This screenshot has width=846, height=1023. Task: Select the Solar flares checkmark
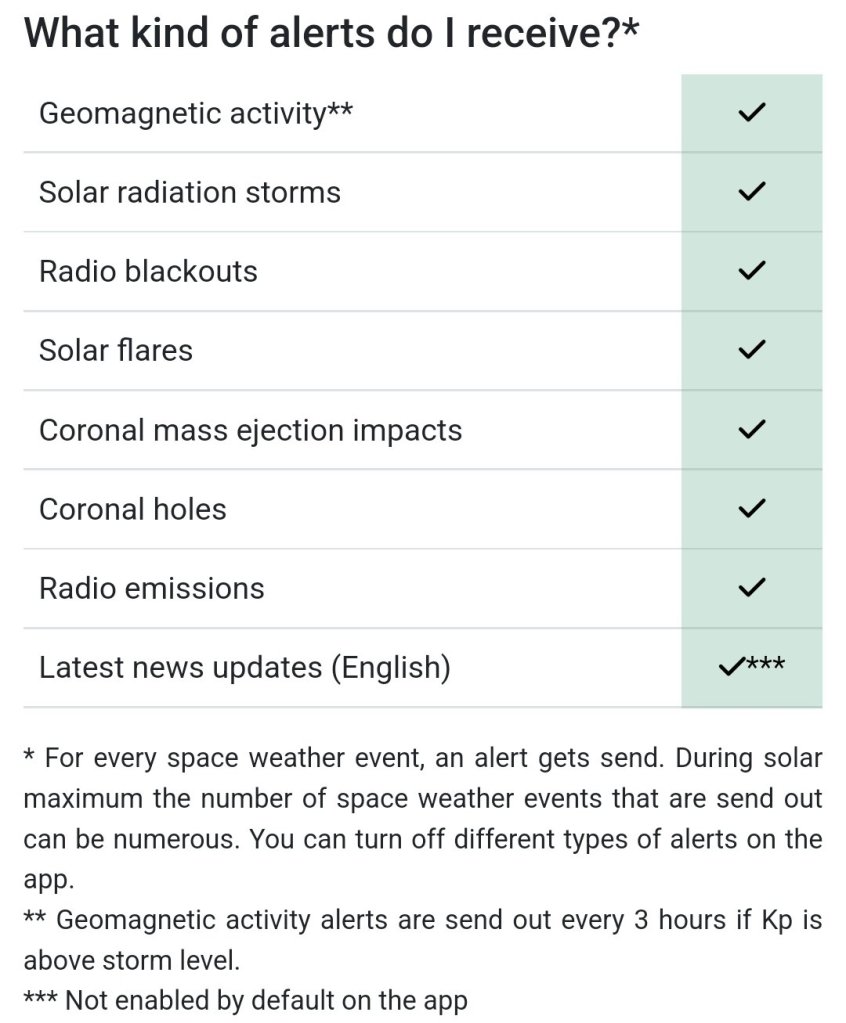tap(751, 350)
